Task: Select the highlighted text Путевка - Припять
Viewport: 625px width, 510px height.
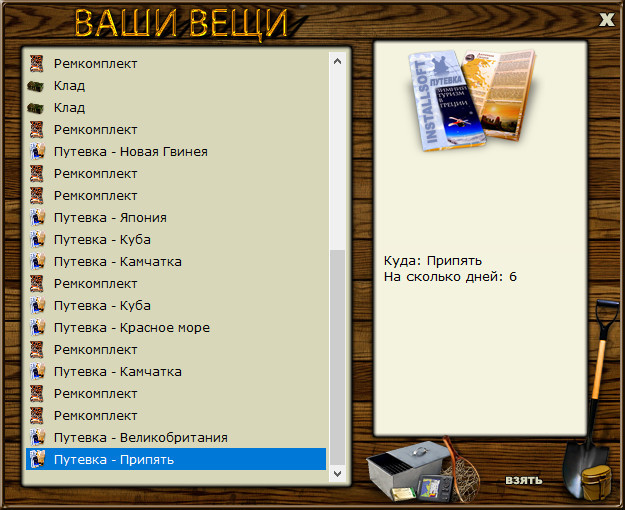Action: (x=114, y=460)
